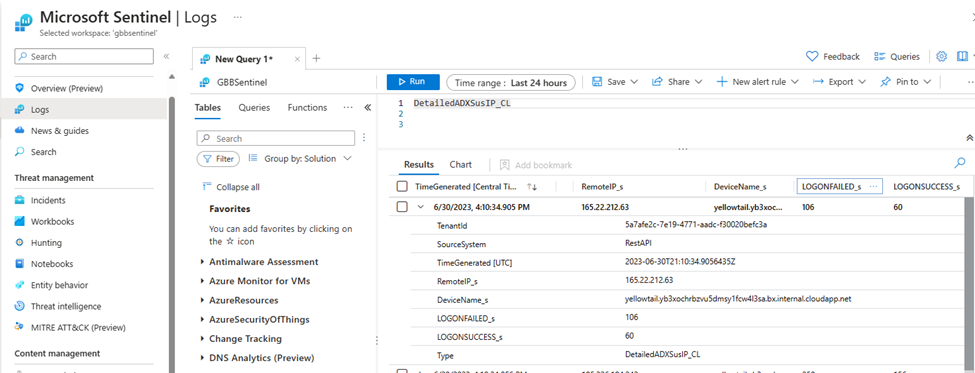Open Hunting in the sidebar
The image size is (975, 373).
[46, 242]
